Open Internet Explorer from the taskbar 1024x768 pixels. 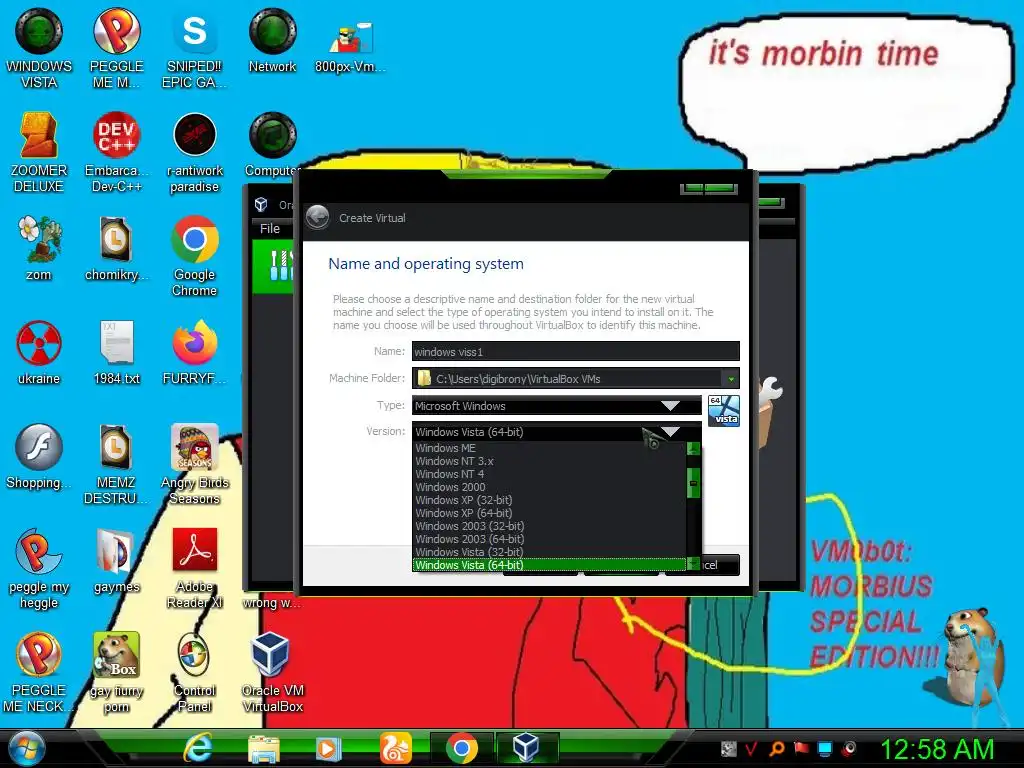198,748
